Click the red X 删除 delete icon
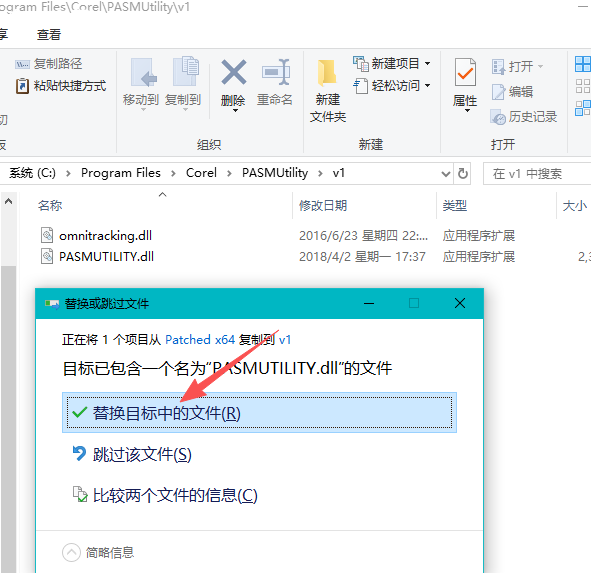The width and height of the screenshot is (591, 573). tap(234, 72)
